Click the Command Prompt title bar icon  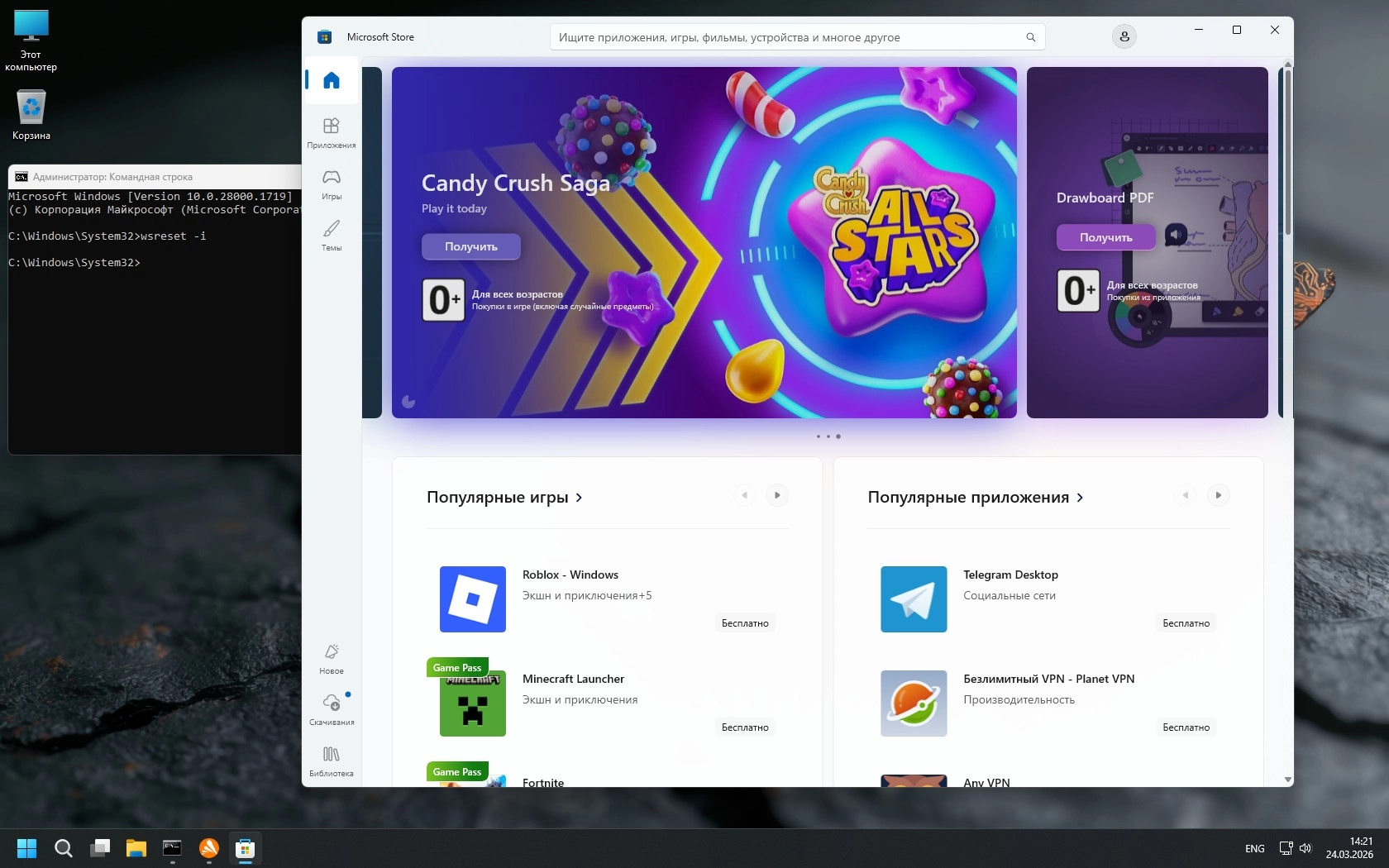pyautogui.click(x=21, y=177)
